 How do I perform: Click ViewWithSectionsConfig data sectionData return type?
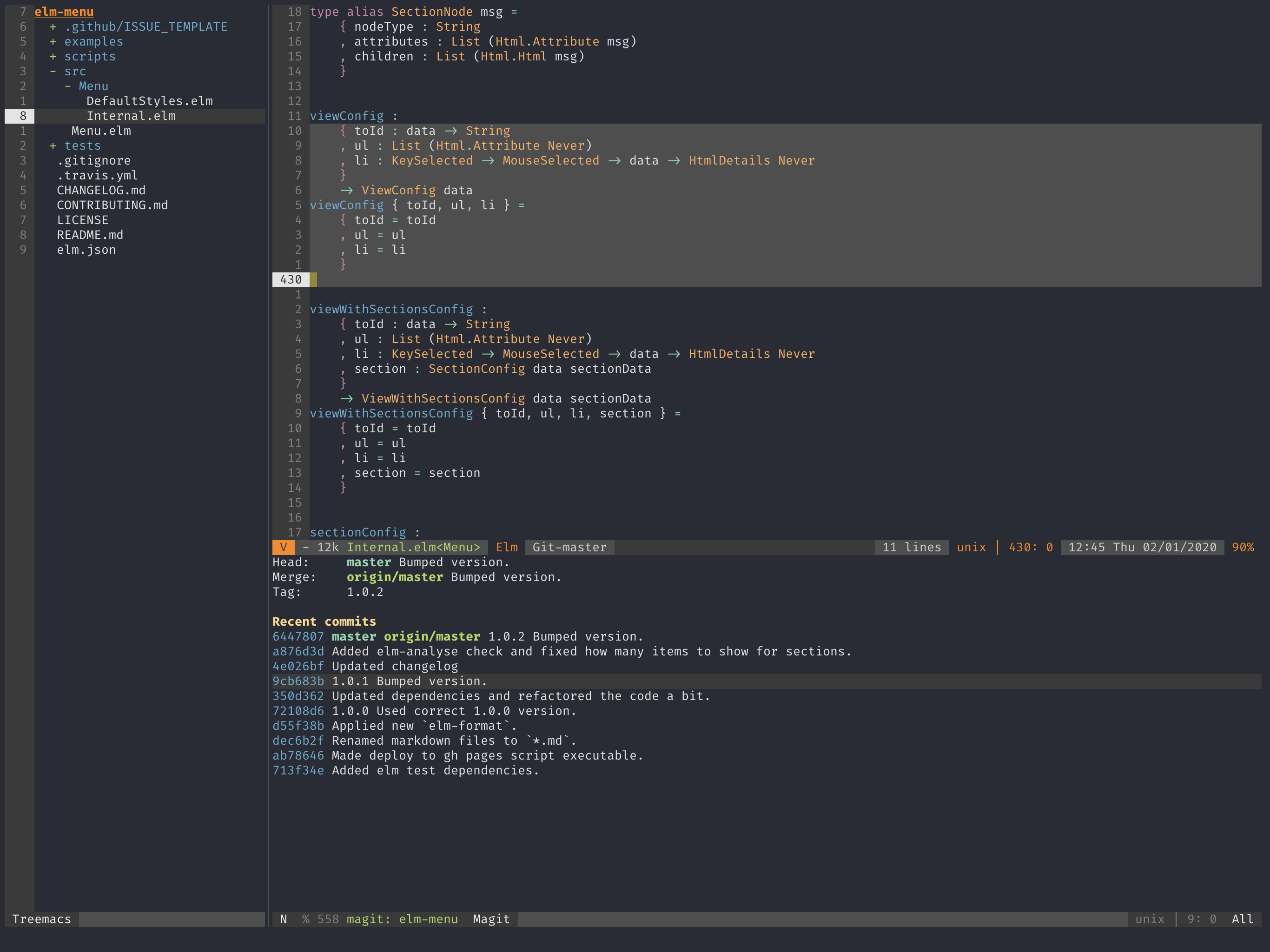click(x=506, y=399)
